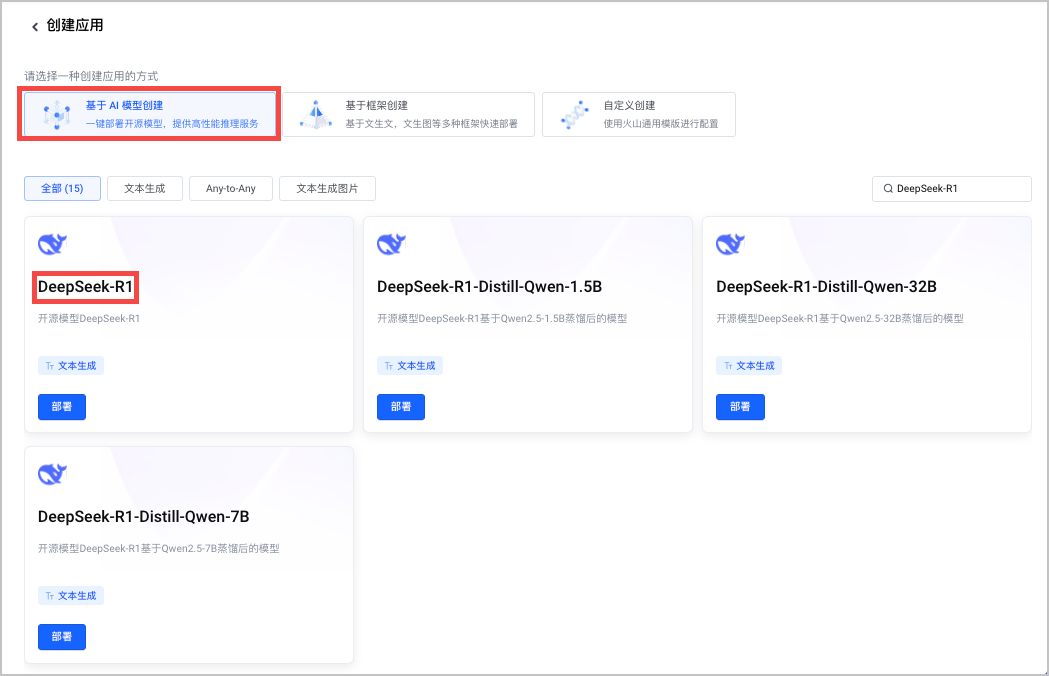Viewport: 1049px width, 676px height.
Task: Click the whale logo on DeepSeek-R1 card
Action: pos(52,244)
